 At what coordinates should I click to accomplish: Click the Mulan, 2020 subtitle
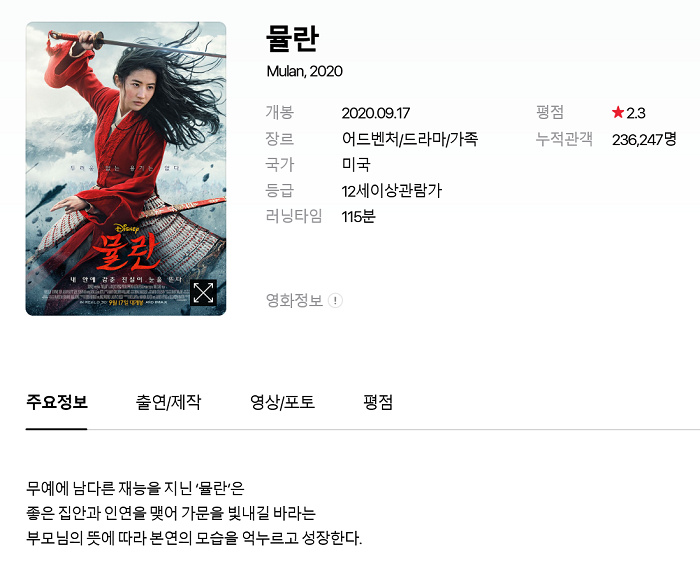[304, 71]
